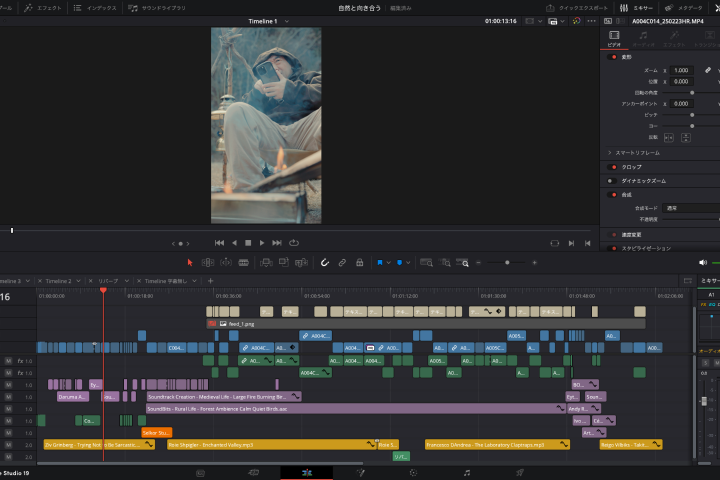Viewport: 720px width, 480px height.
Task: Open the flag color dropdown arrow
Action: tap(388, 263)
